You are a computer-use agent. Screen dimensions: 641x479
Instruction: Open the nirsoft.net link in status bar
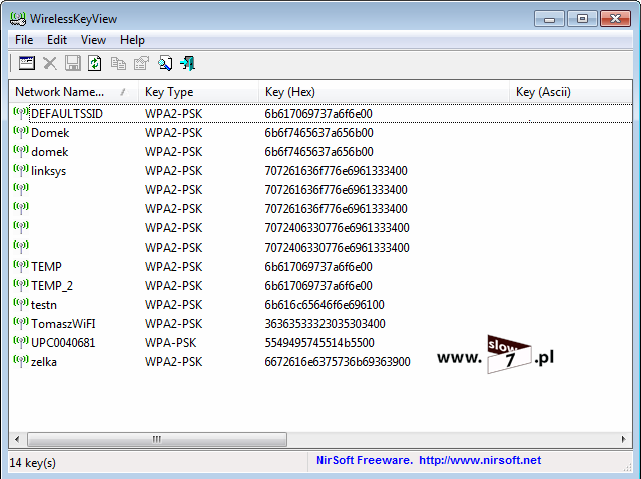[x=480, y=461]
